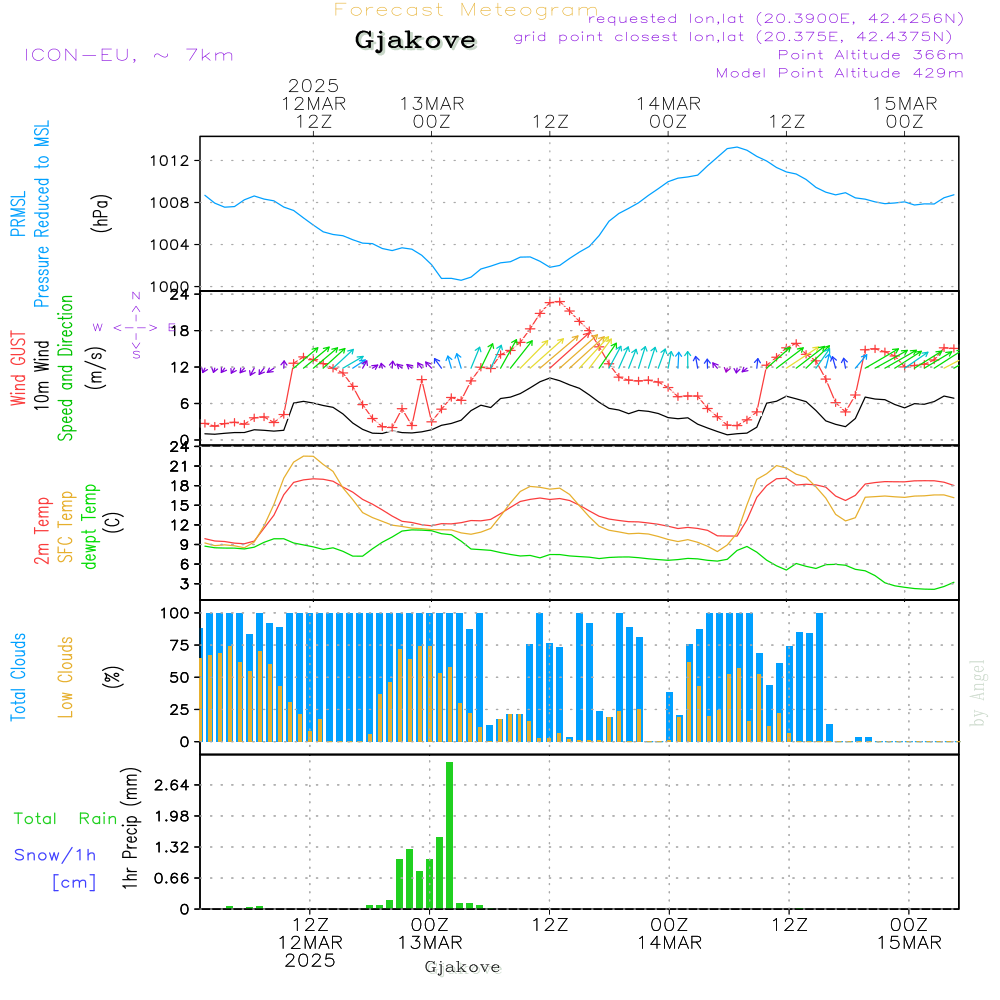This screenshot has width=1000, height=1000.
Task: Click the Total Rain legend label
Action: click(x=66, y=818)
